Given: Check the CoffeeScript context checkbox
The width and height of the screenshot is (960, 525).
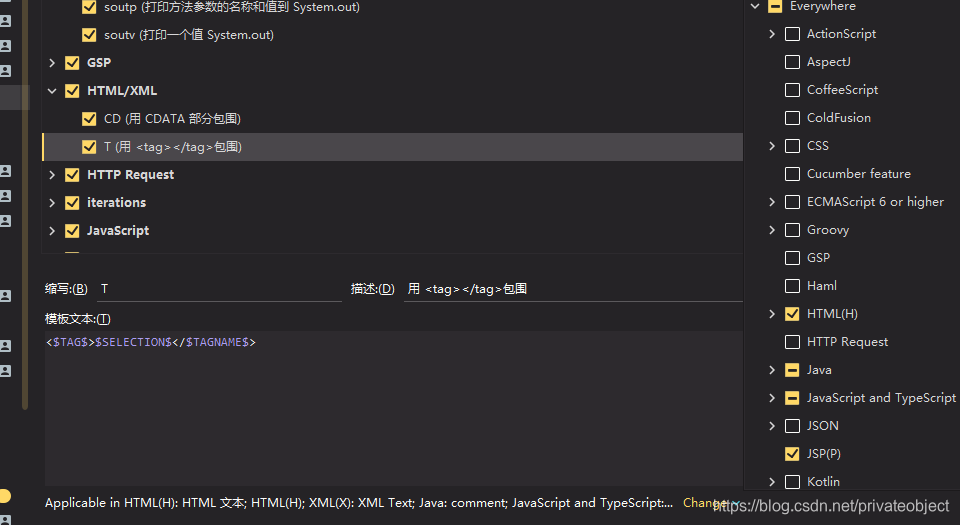Looking at the screenshot, I should [x=792, y=90].
